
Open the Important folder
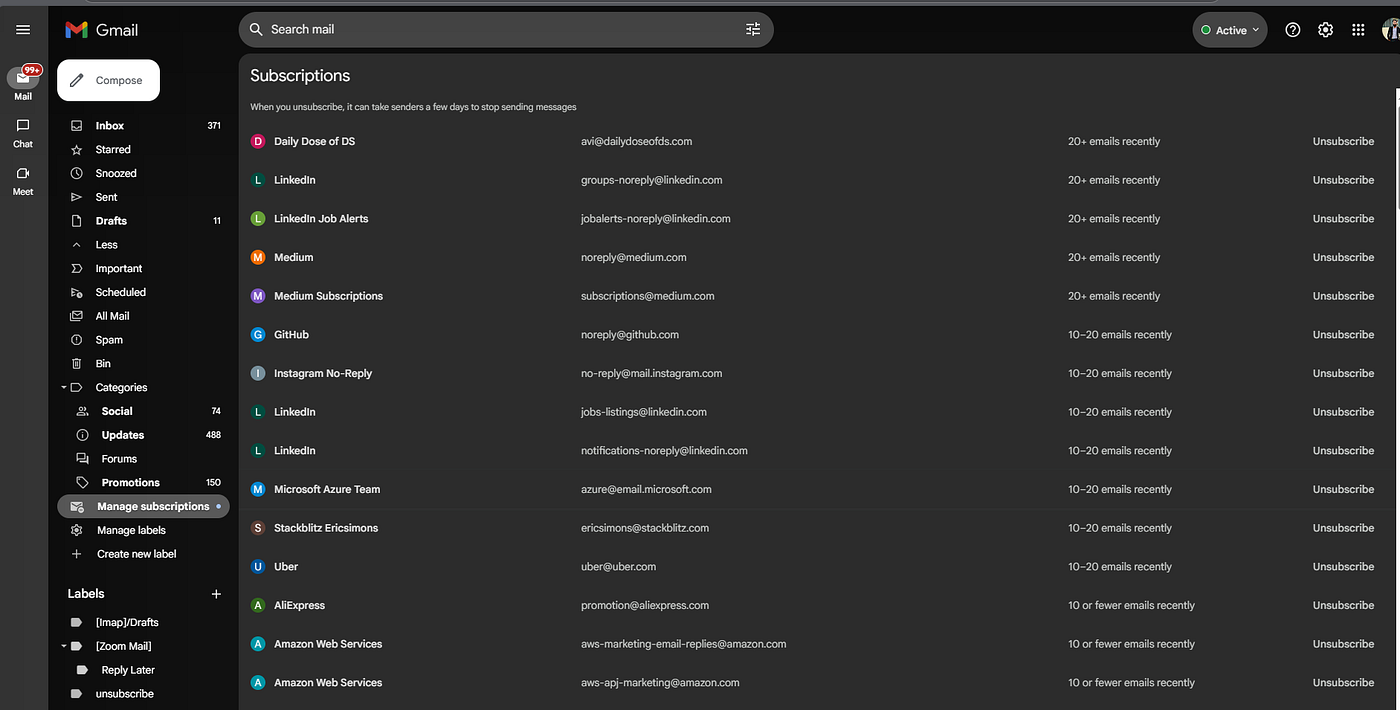tap(142, 269)
